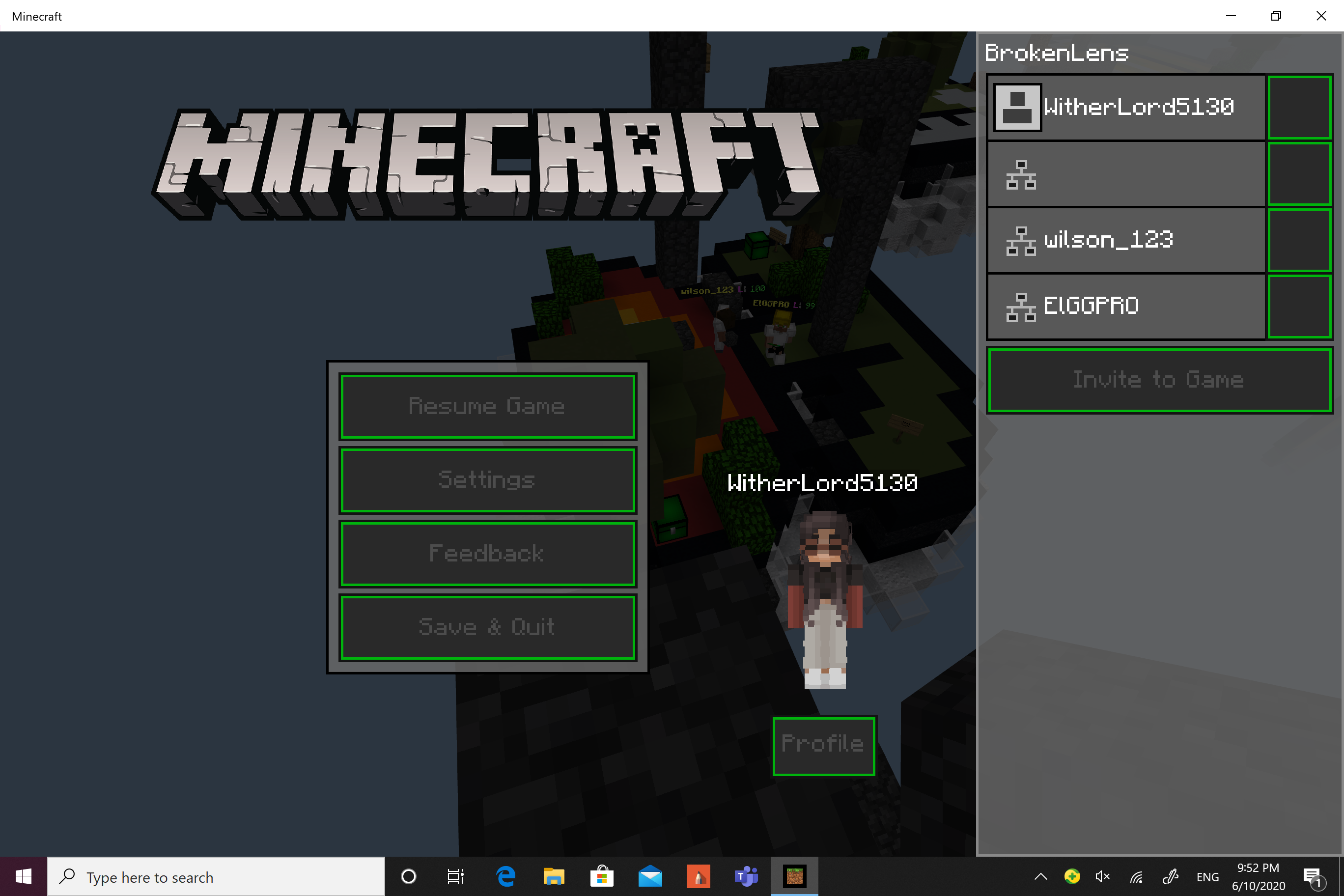
Task: Restore down the Minecraft window
Action: tap(1276, 16)
